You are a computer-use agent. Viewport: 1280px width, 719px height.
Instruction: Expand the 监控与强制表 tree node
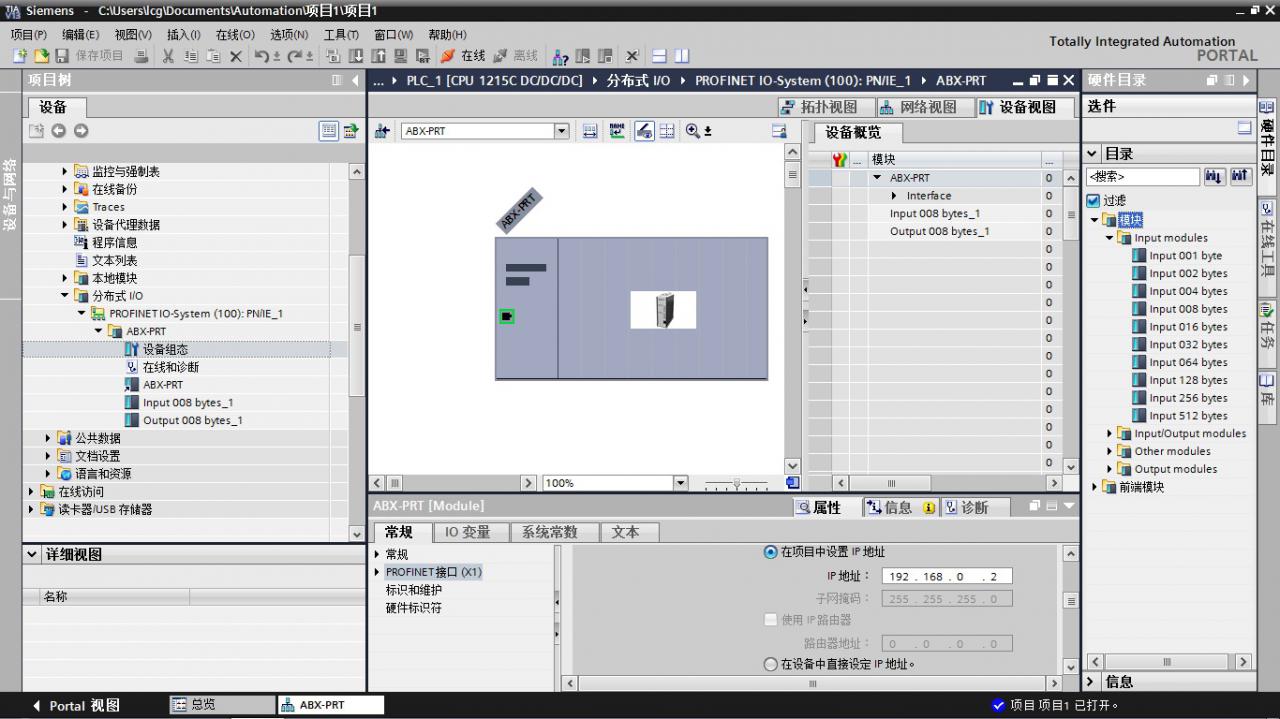coord(66,172)
